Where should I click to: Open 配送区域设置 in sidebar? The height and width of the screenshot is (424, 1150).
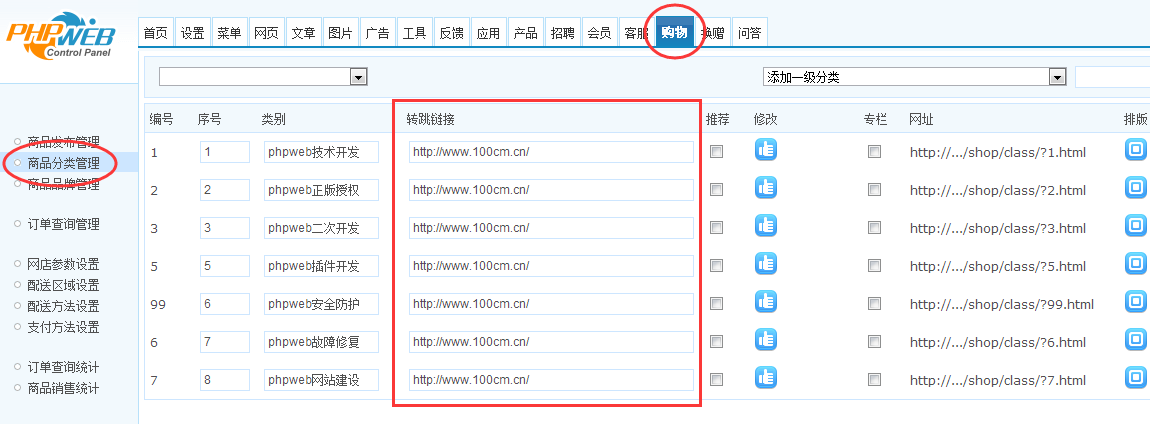tap(63, 285)
